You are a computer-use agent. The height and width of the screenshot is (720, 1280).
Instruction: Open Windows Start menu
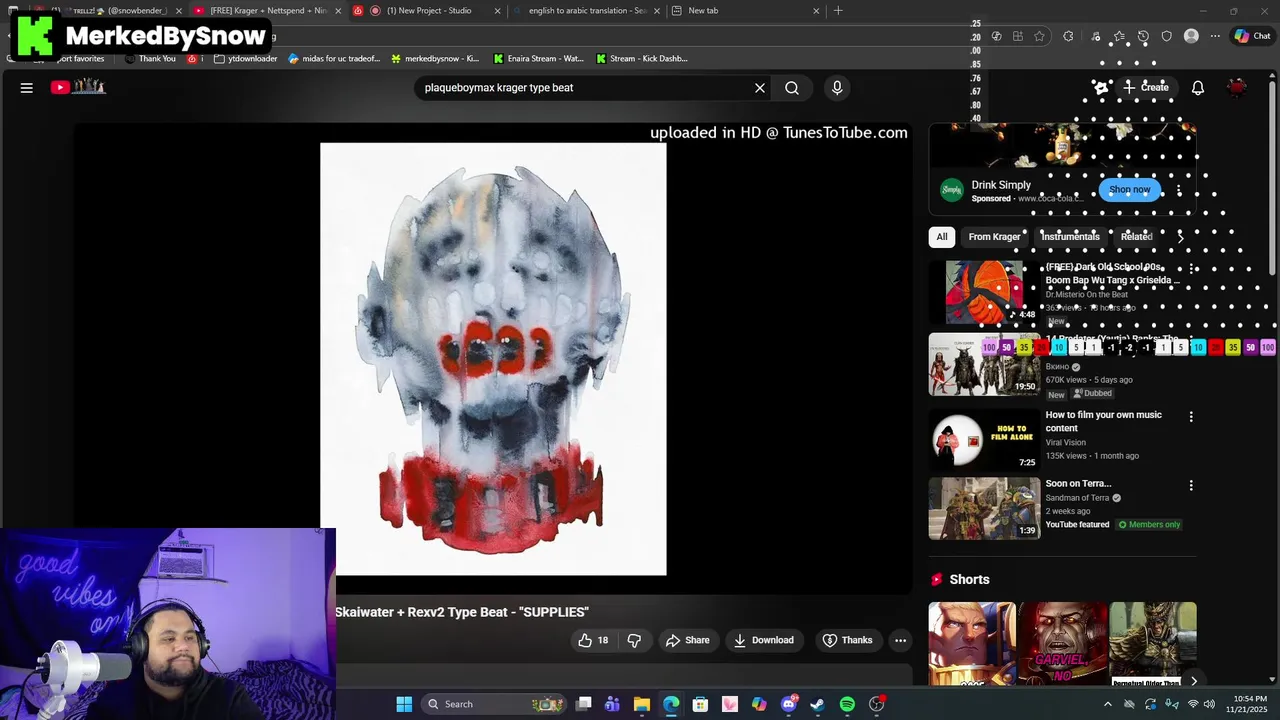tap(404, 704)
